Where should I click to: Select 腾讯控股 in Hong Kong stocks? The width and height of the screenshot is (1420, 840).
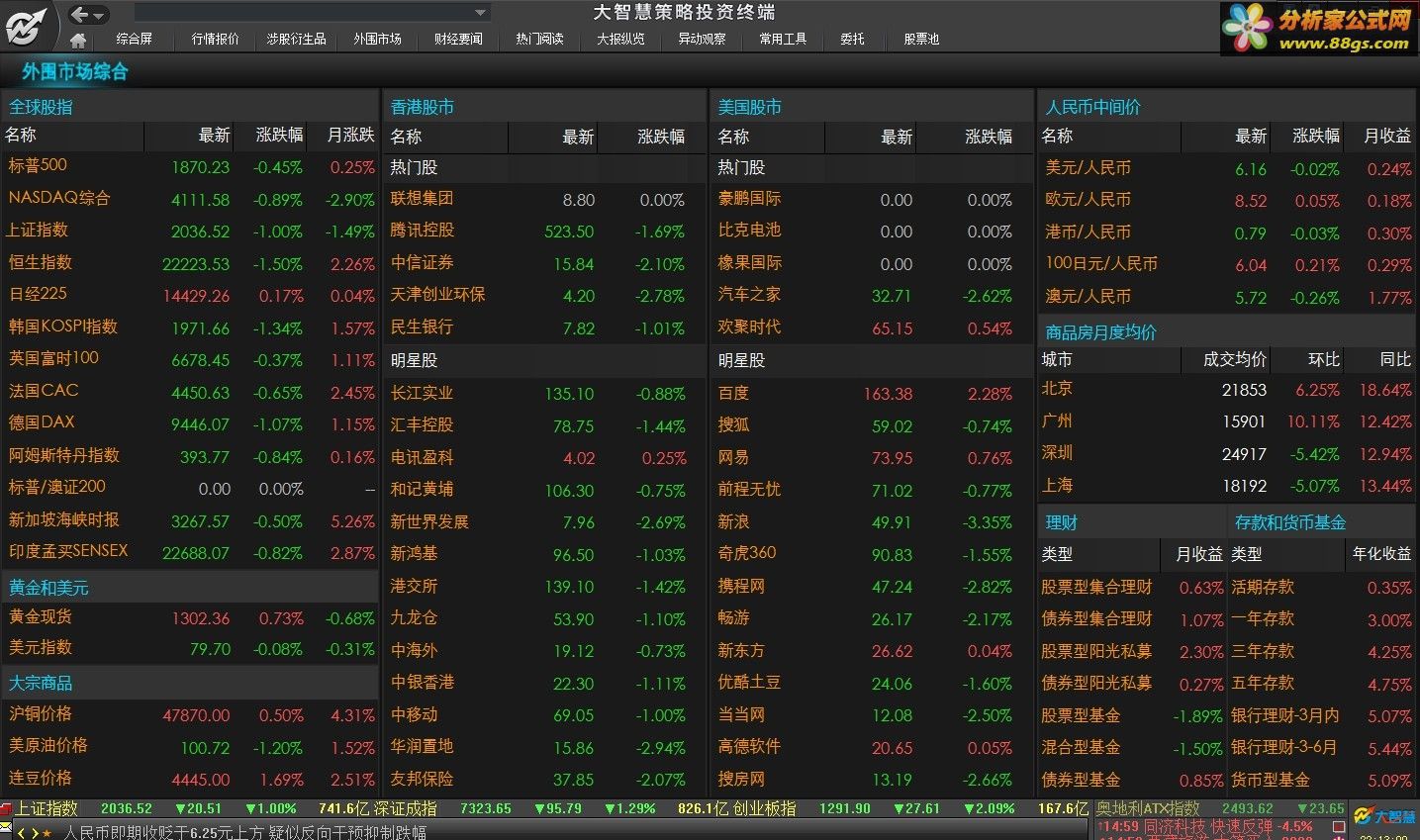[544, 231]
